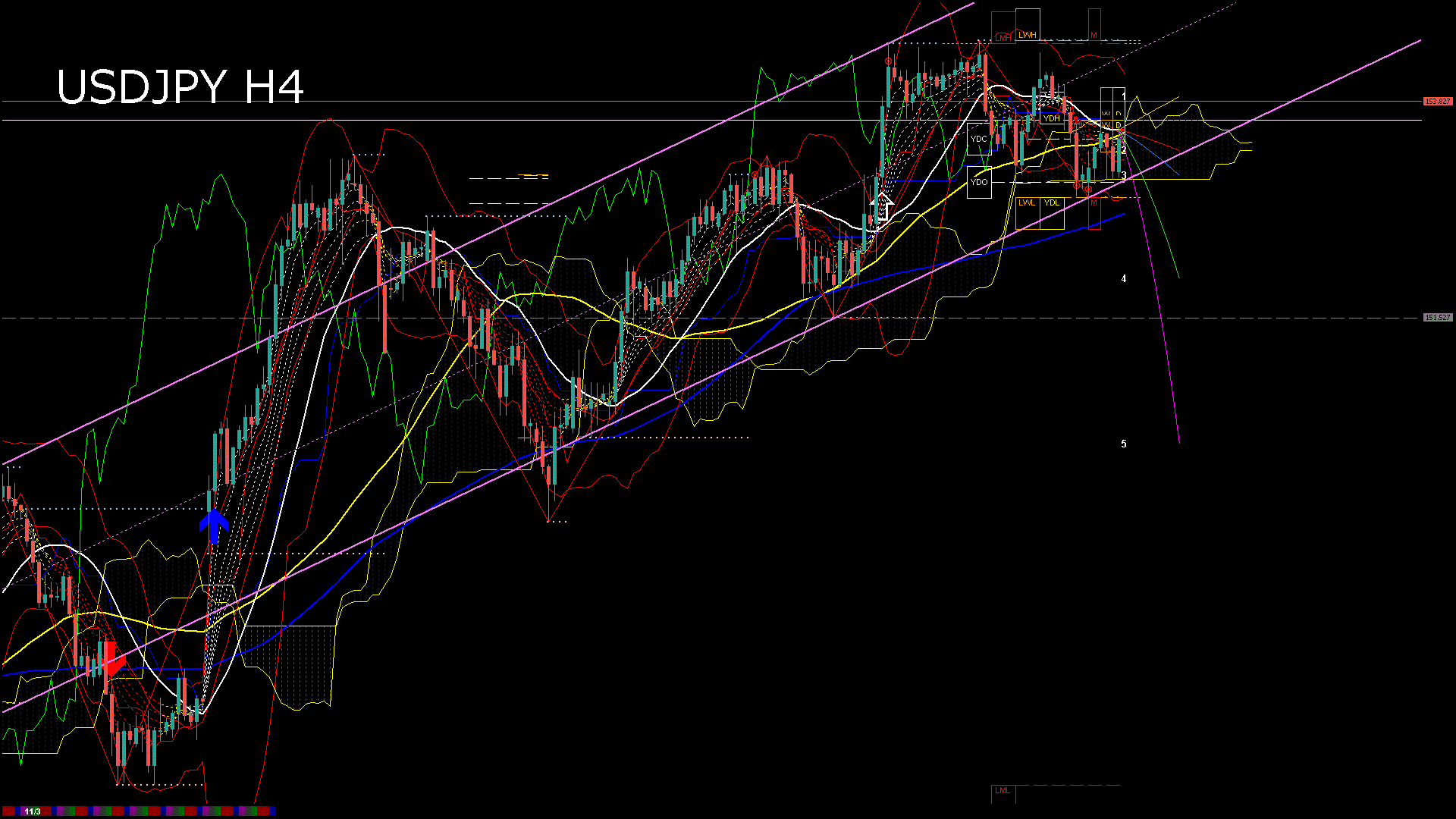This screenshot has width=1456, height=819.
Task: Click the number 4 level marker
Action: [1123, 279]
